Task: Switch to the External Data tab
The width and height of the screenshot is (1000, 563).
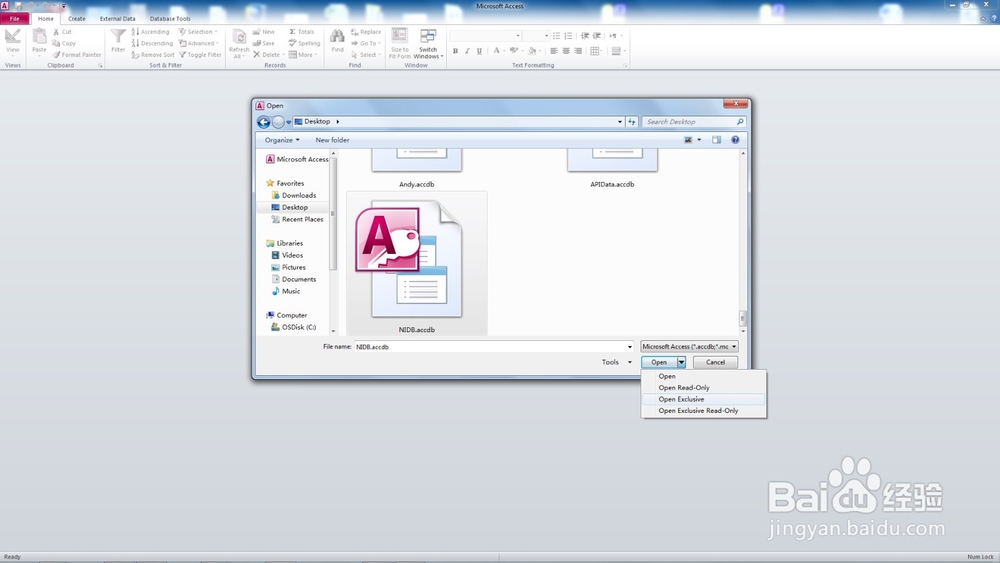Action: pyautogui.click(x=117, y=18)
